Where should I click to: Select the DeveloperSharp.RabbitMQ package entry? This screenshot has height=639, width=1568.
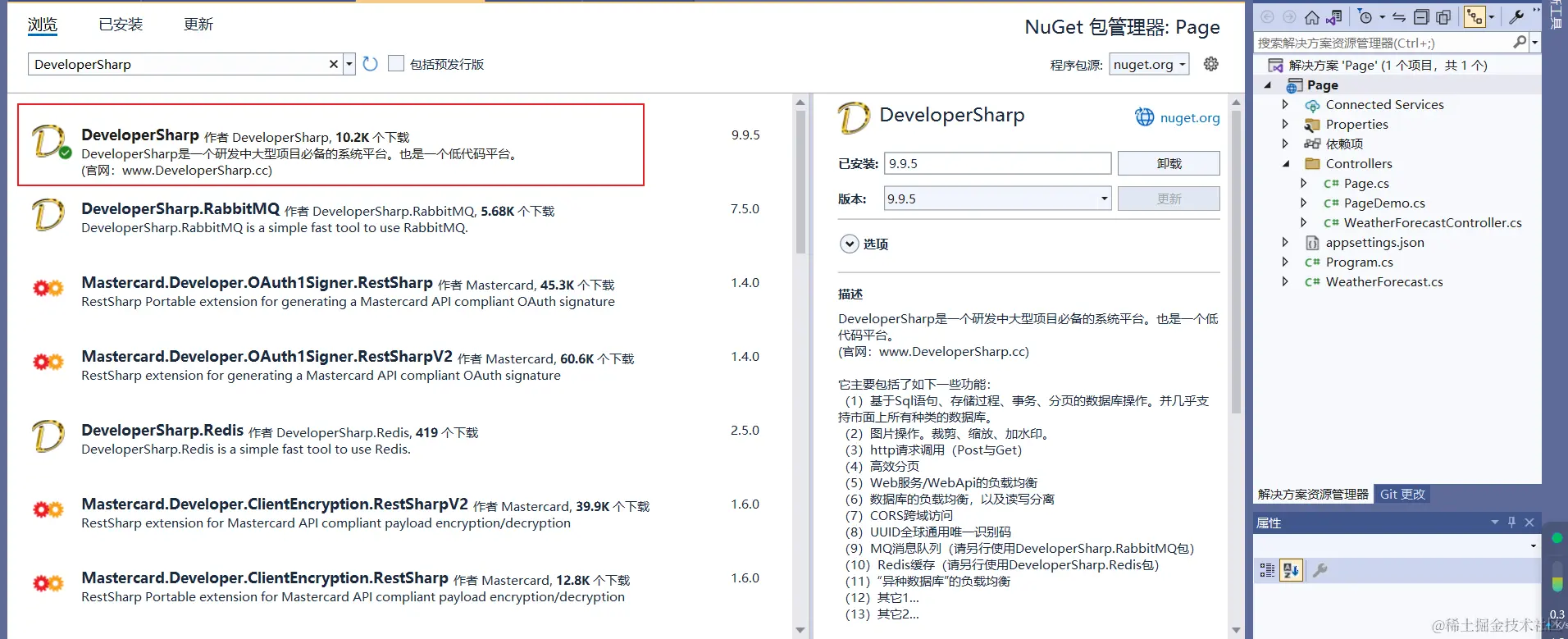(402, 218)
